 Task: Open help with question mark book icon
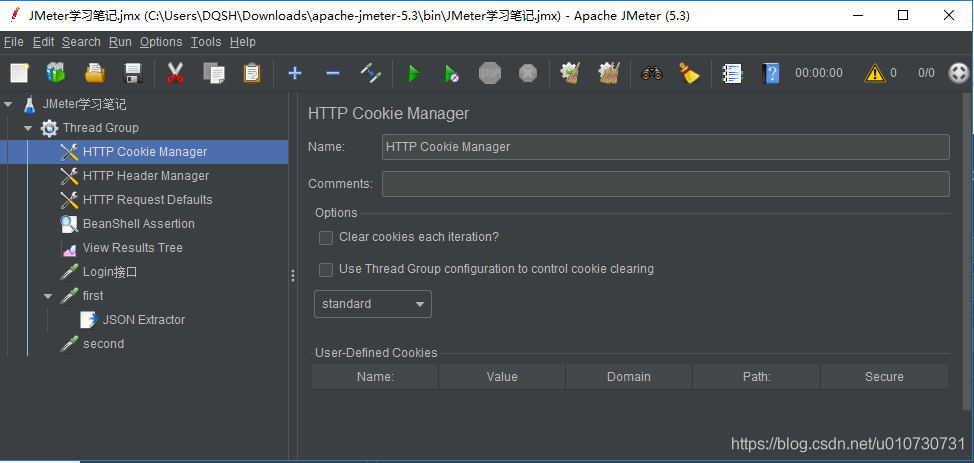[770, 73]
